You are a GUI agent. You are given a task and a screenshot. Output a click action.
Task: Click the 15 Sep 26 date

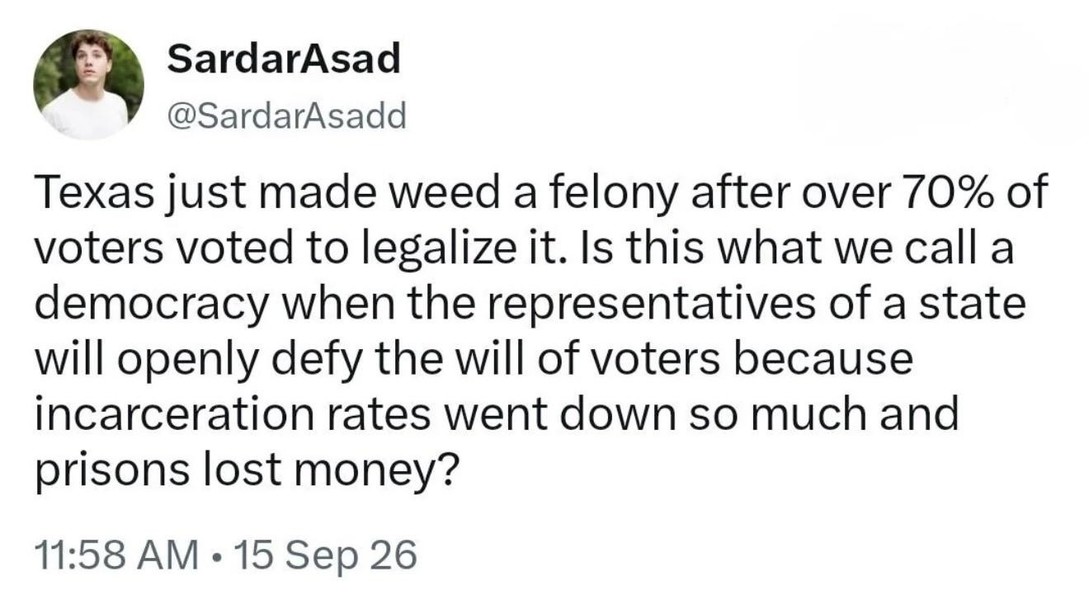coord(326,556)
